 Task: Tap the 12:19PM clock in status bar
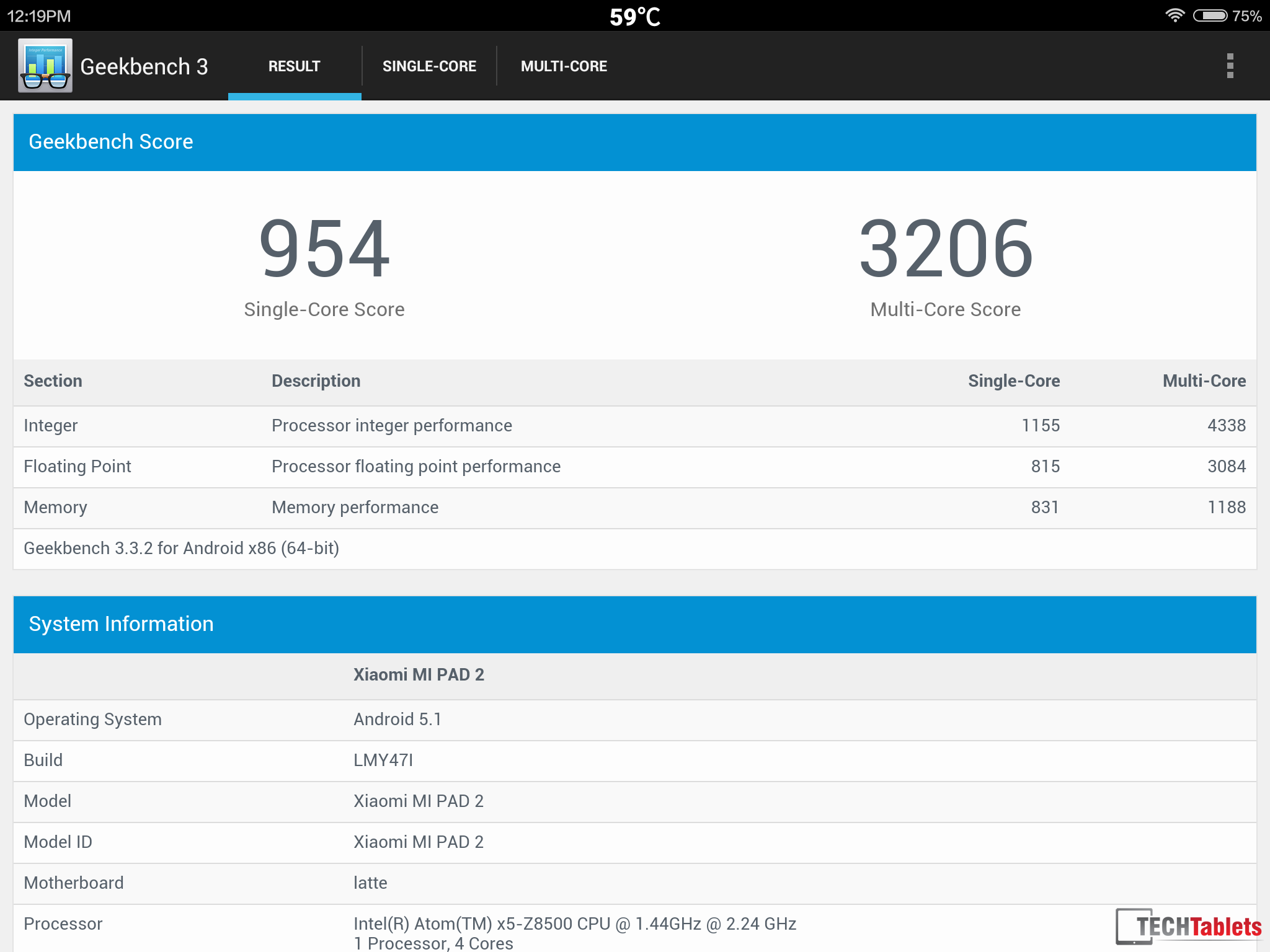tap(39, 16)
